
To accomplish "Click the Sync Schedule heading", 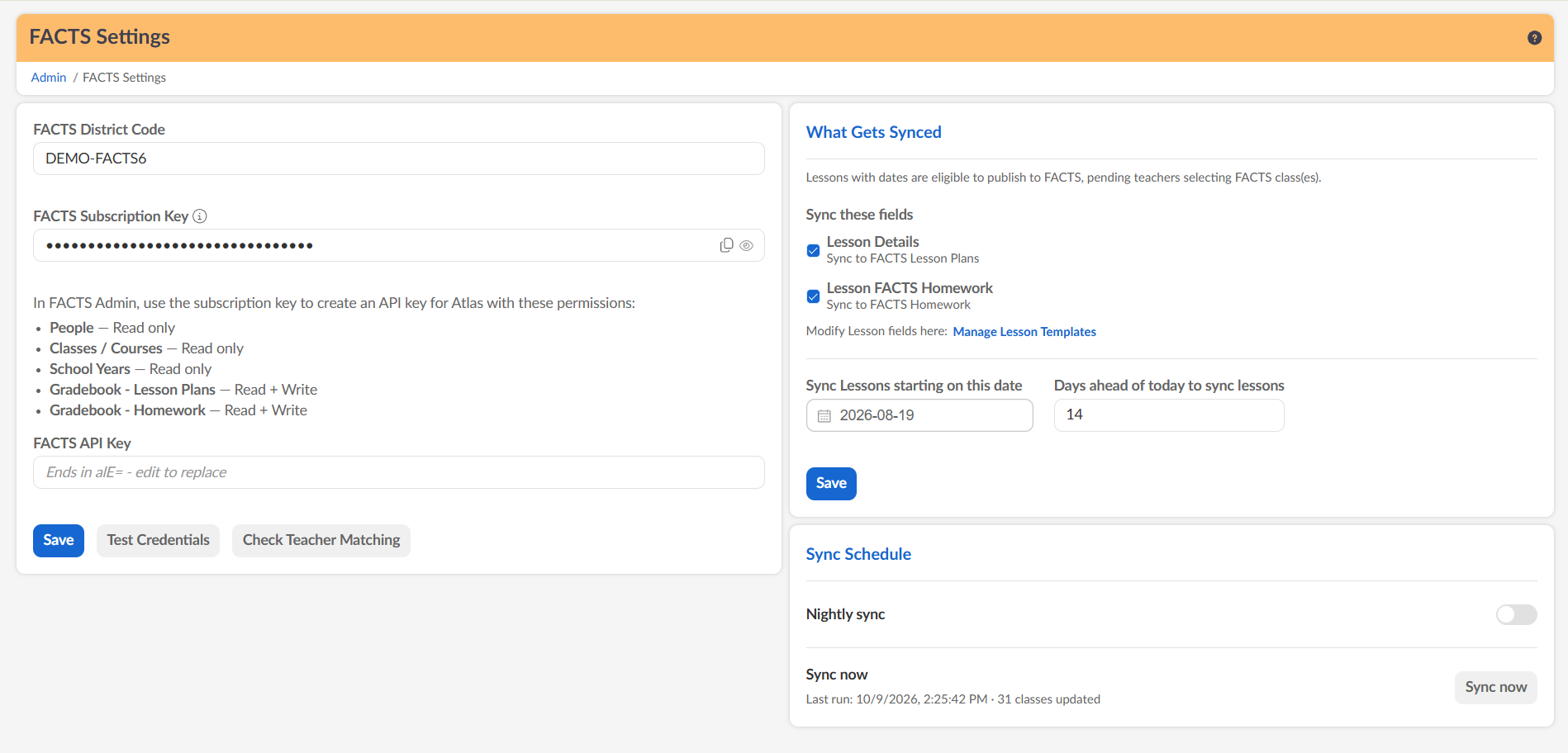I will tap(858, 554).
